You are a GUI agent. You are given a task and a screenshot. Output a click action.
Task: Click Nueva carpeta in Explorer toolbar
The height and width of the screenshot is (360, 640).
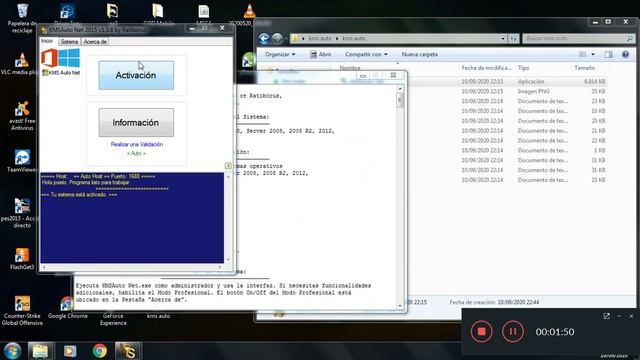[x=420, y=54]
